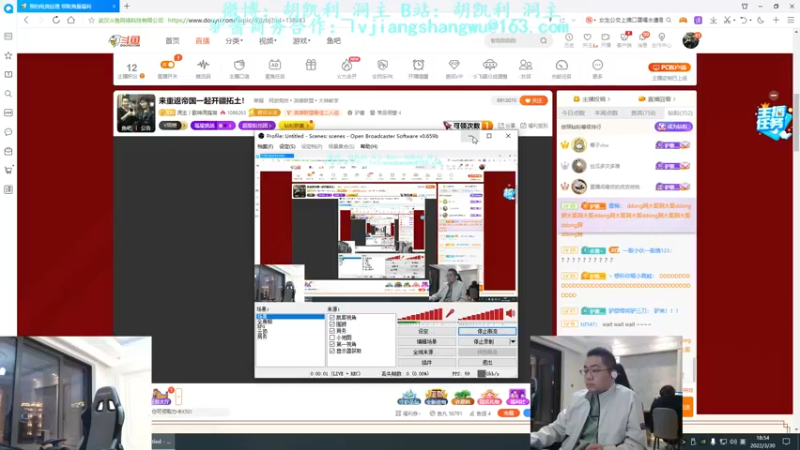
Task: Click the fire icon with NEW badge
Action: (x=346, y=65)
